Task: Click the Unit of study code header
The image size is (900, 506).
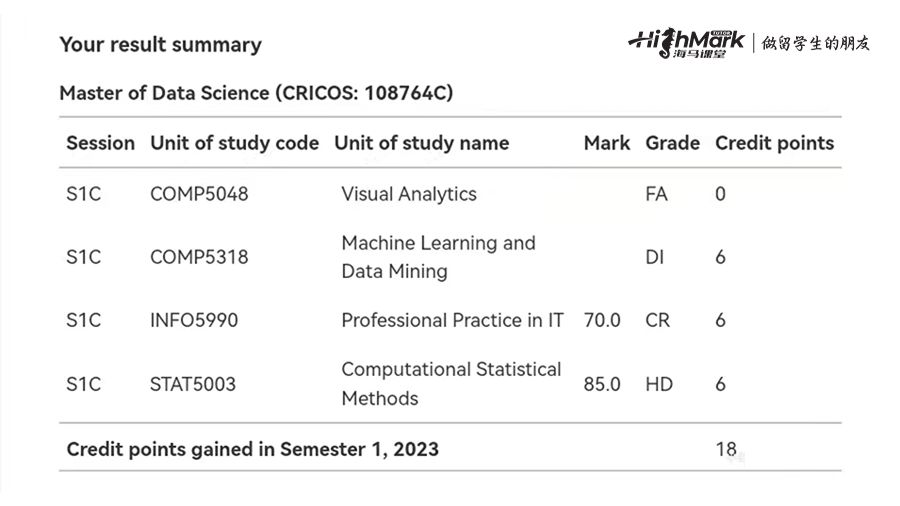Action: pyautogui.click(x=234, y=143)
